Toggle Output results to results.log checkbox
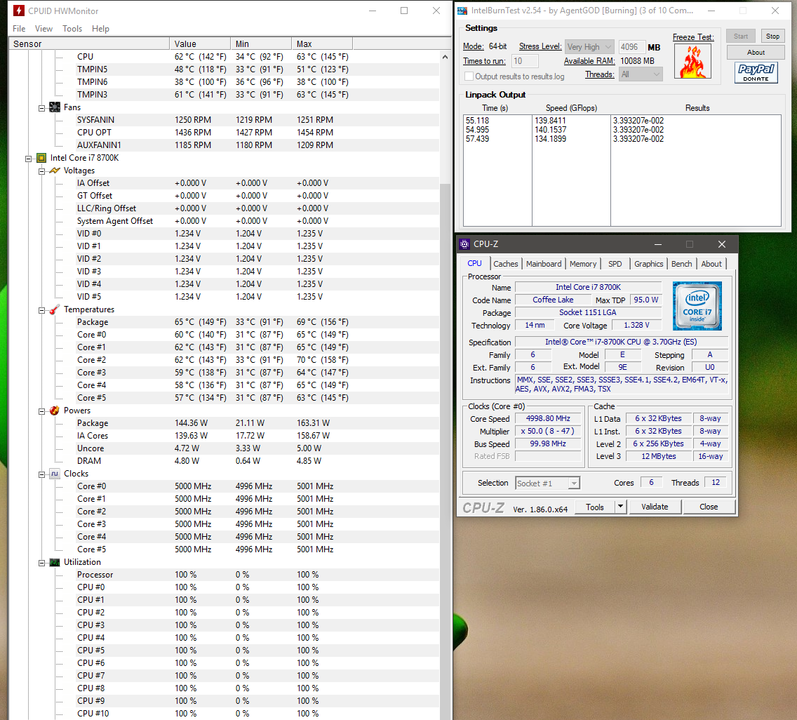This screenshot has height=720, width=797. [x=469, y=76]
